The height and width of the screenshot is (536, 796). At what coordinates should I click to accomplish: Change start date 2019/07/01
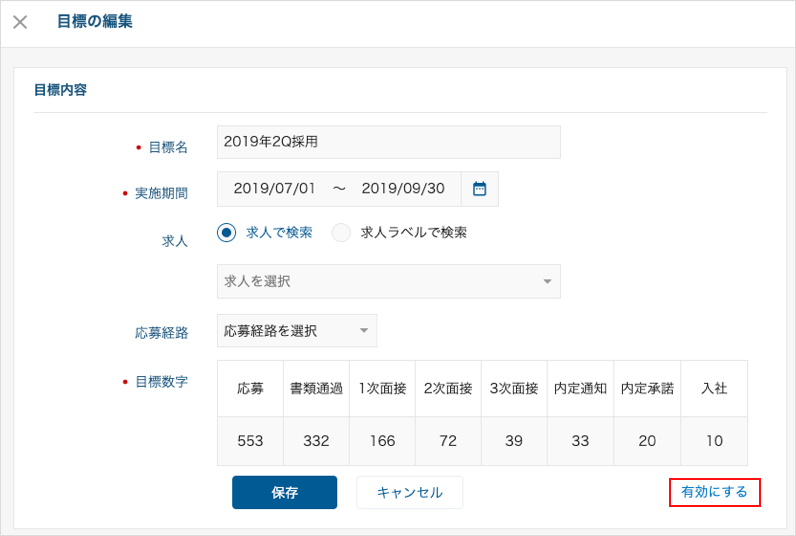(274, 188)
